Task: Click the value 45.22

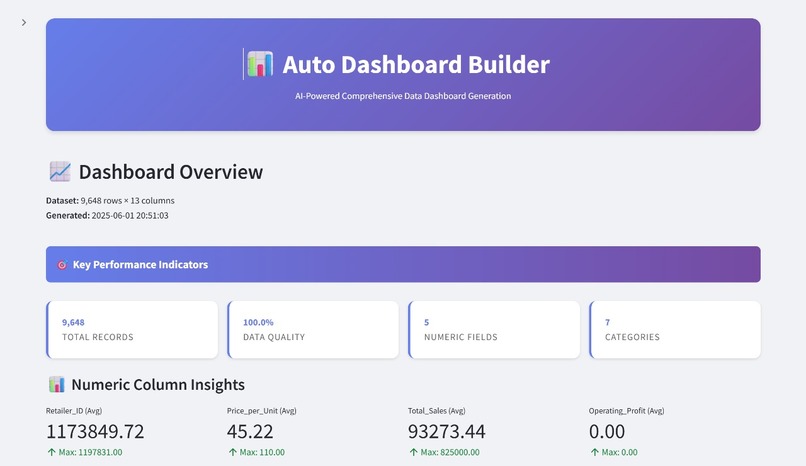Action: [x=250, y=432]
